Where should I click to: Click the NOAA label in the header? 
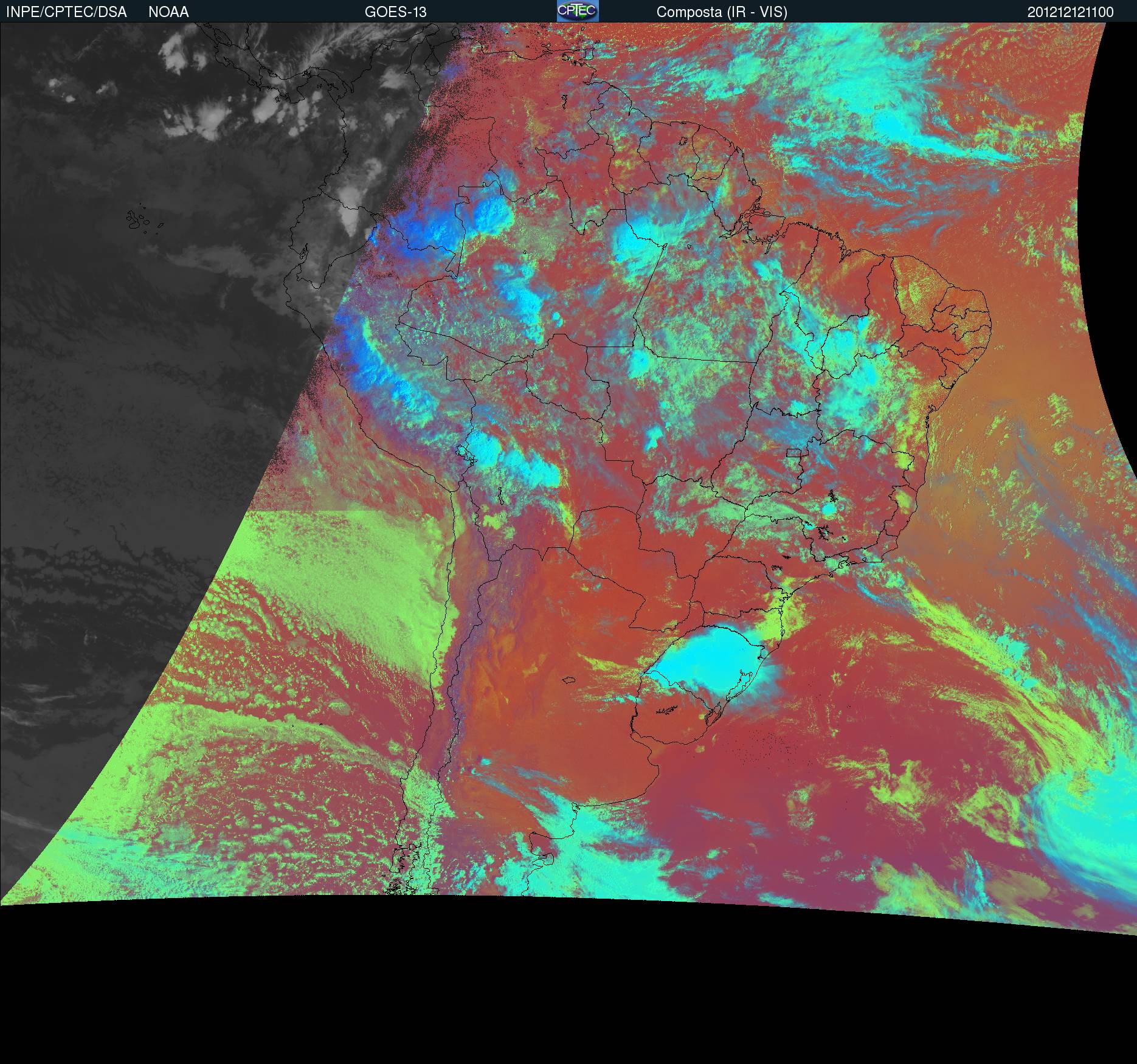point(168,12)
